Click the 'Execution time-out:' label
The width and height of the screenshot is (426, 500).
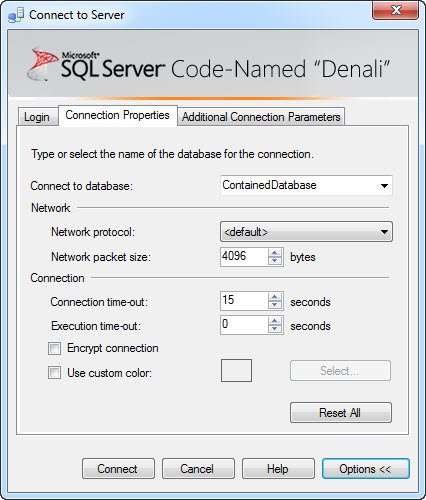tap(96, 326)
